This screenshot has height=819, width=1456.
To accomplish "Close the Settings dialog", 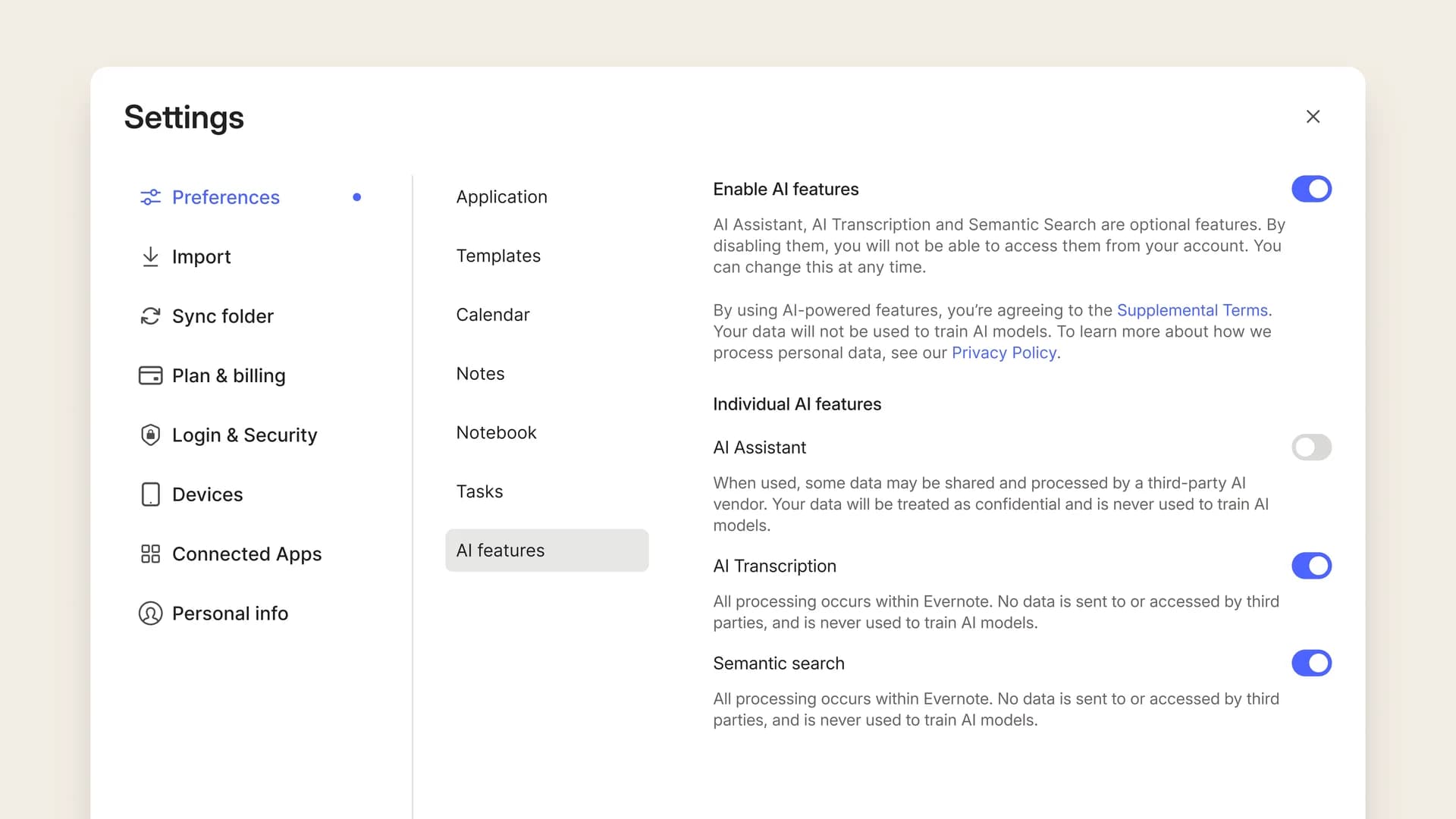I will (x=1313, y=116).
